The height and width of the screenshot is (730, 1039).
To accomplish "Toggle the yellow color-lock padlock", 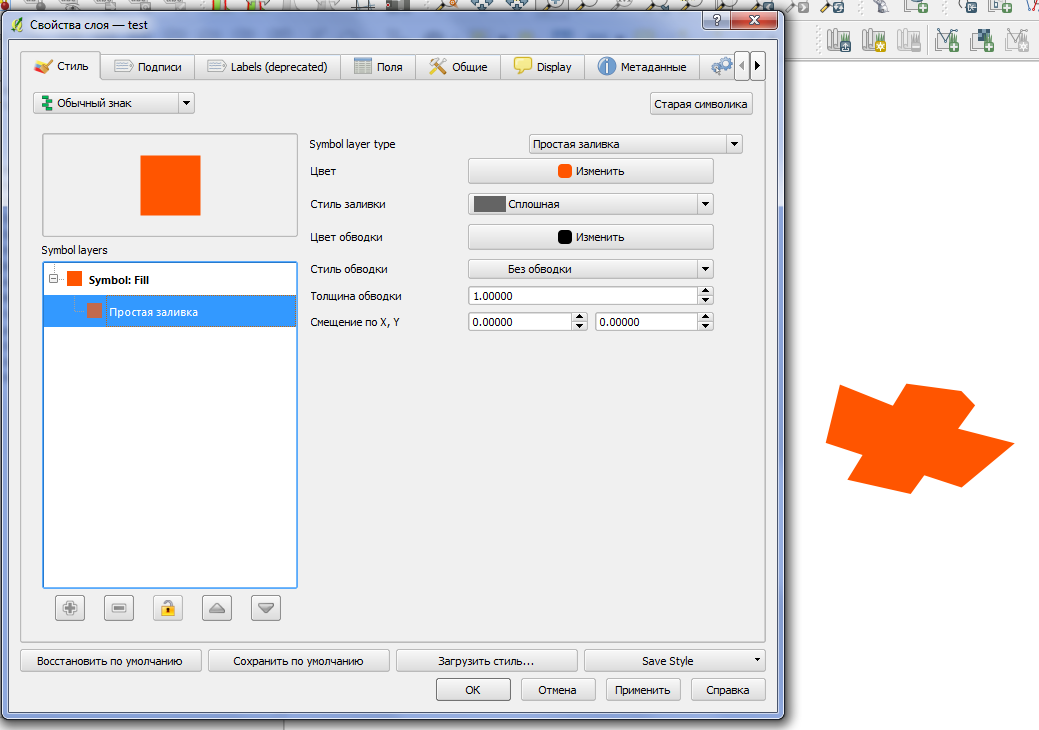I will pyautogui.click(x=167, y=607).
